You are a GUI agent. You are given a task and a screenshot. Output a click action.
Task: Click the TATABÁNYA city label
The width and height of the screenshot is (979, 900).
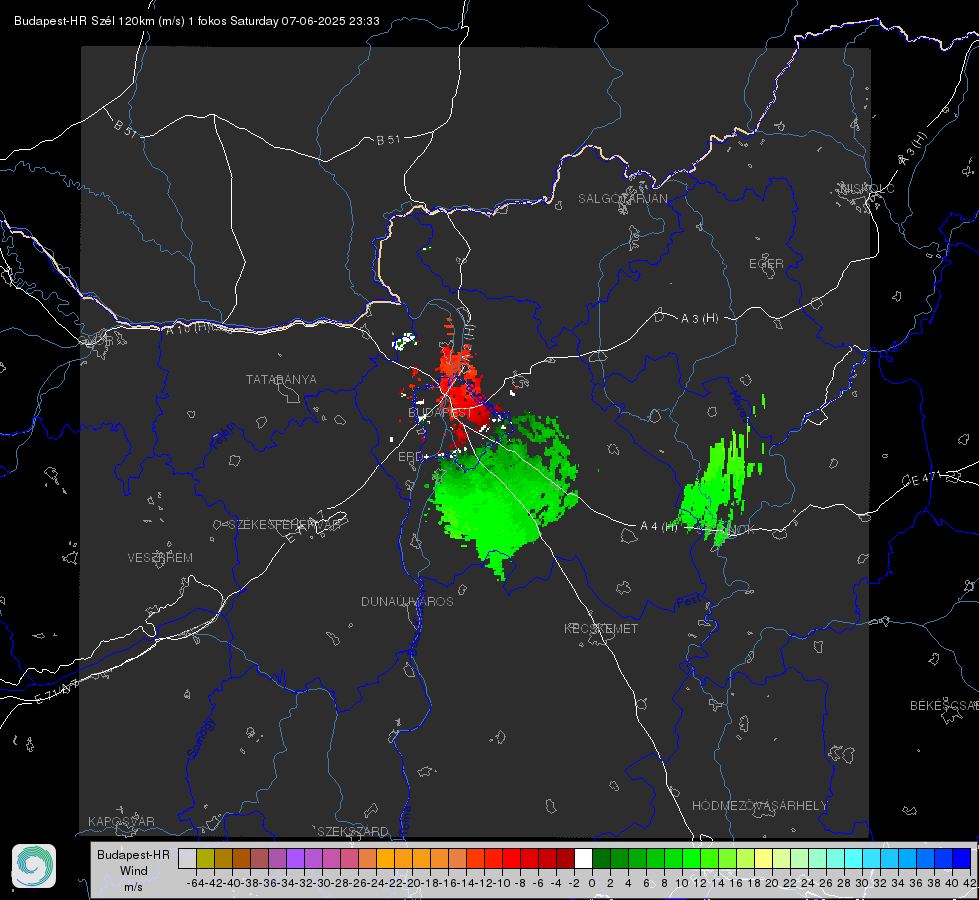281,380
